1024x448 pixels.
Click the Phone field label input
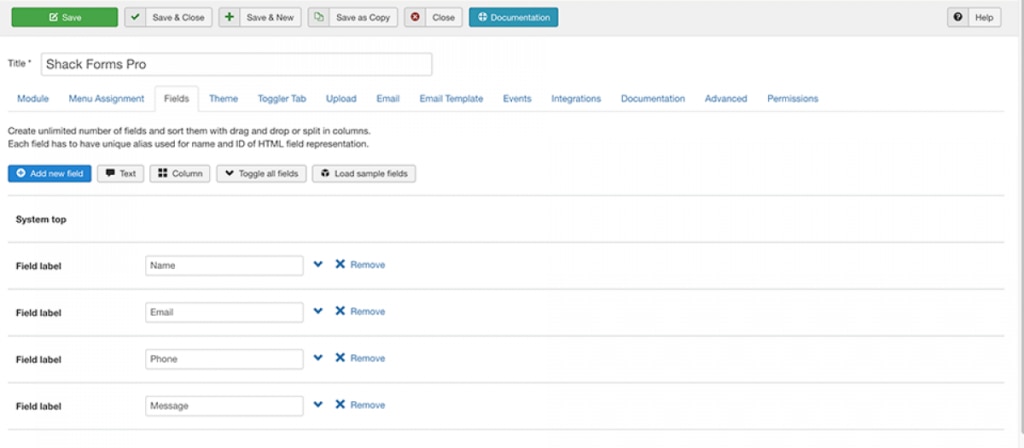[224, 359]
